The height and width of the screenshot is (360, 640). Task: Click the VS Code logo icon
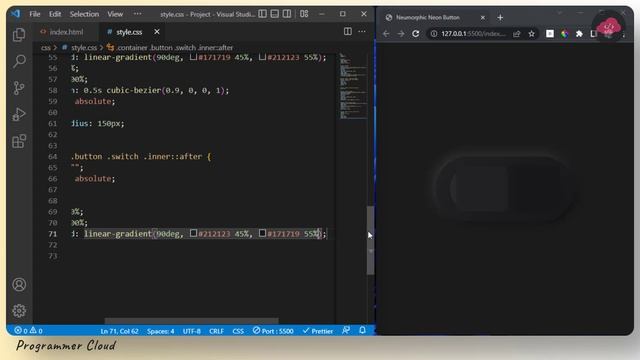[x=16, y=14]
